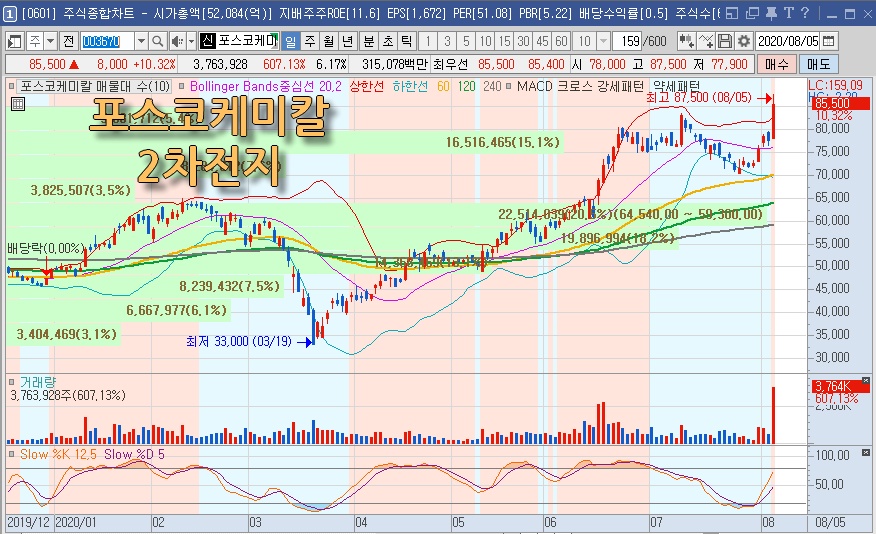Click the 240 moving average label
The image size is (876, 534).
click(492, 87)
